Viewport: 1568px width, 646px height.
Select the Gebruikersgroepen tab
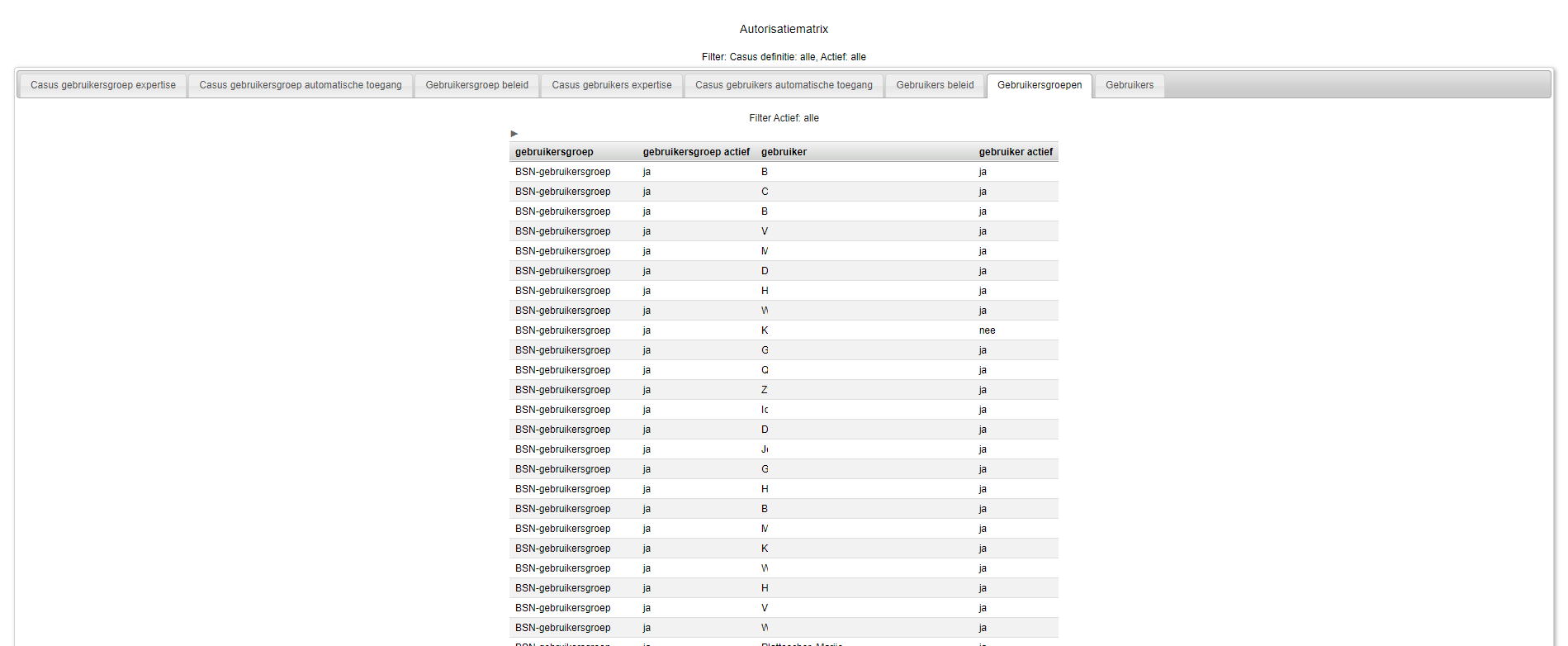point(1039,85)
